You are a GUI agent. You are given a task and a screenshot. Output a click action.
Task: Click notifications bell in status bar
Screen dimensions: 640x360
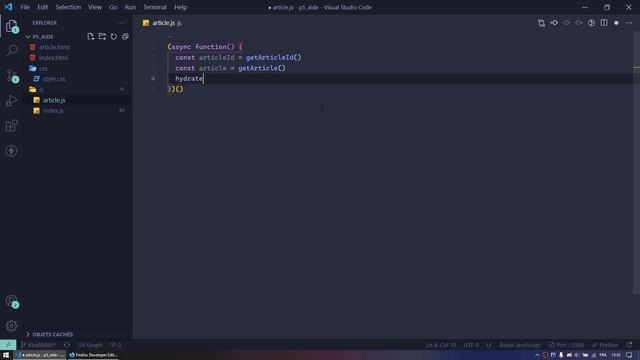coord(629,345)
